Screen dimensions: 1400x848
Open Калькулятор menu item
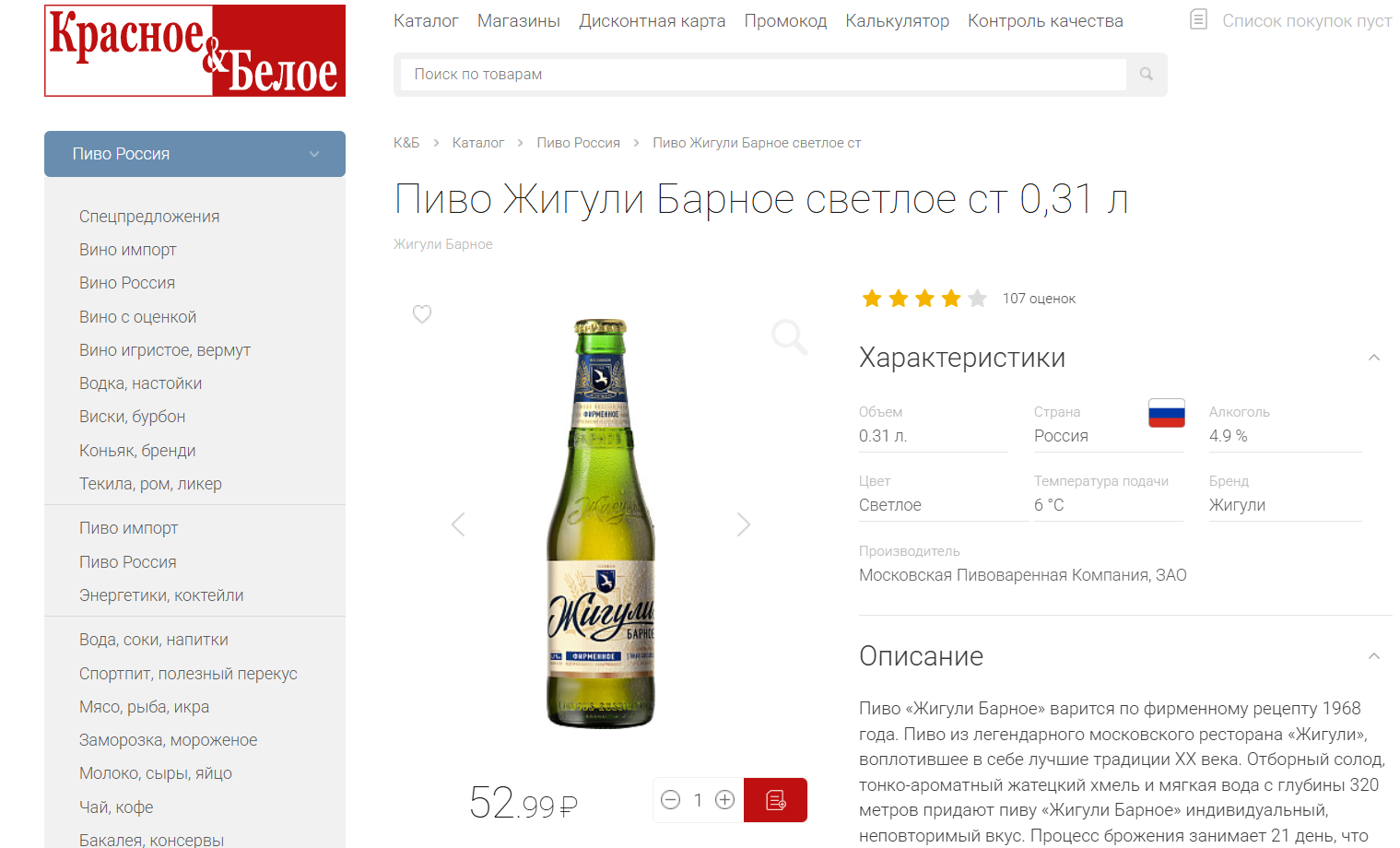pyautogui.click(x=897, y=21)
